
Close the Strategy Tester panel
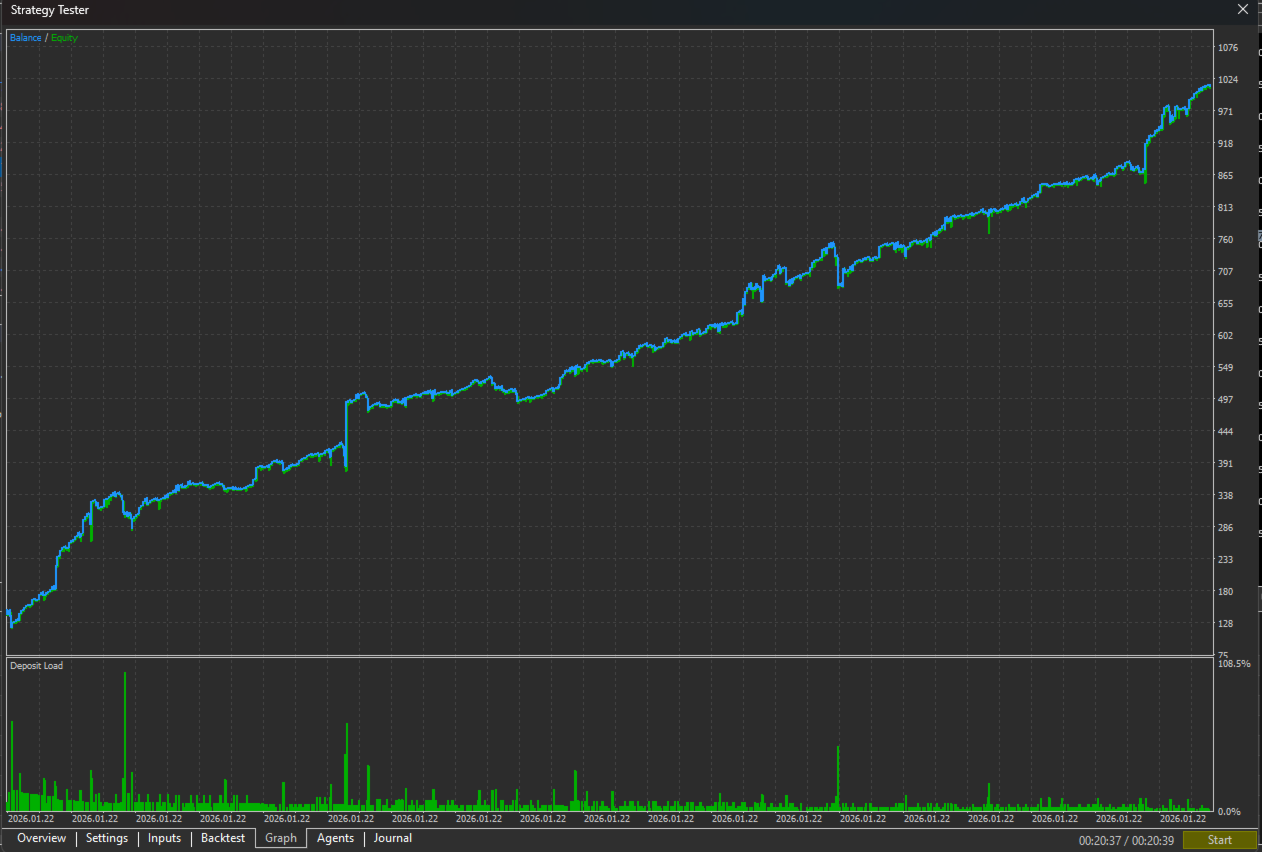tap(1243, 9)
